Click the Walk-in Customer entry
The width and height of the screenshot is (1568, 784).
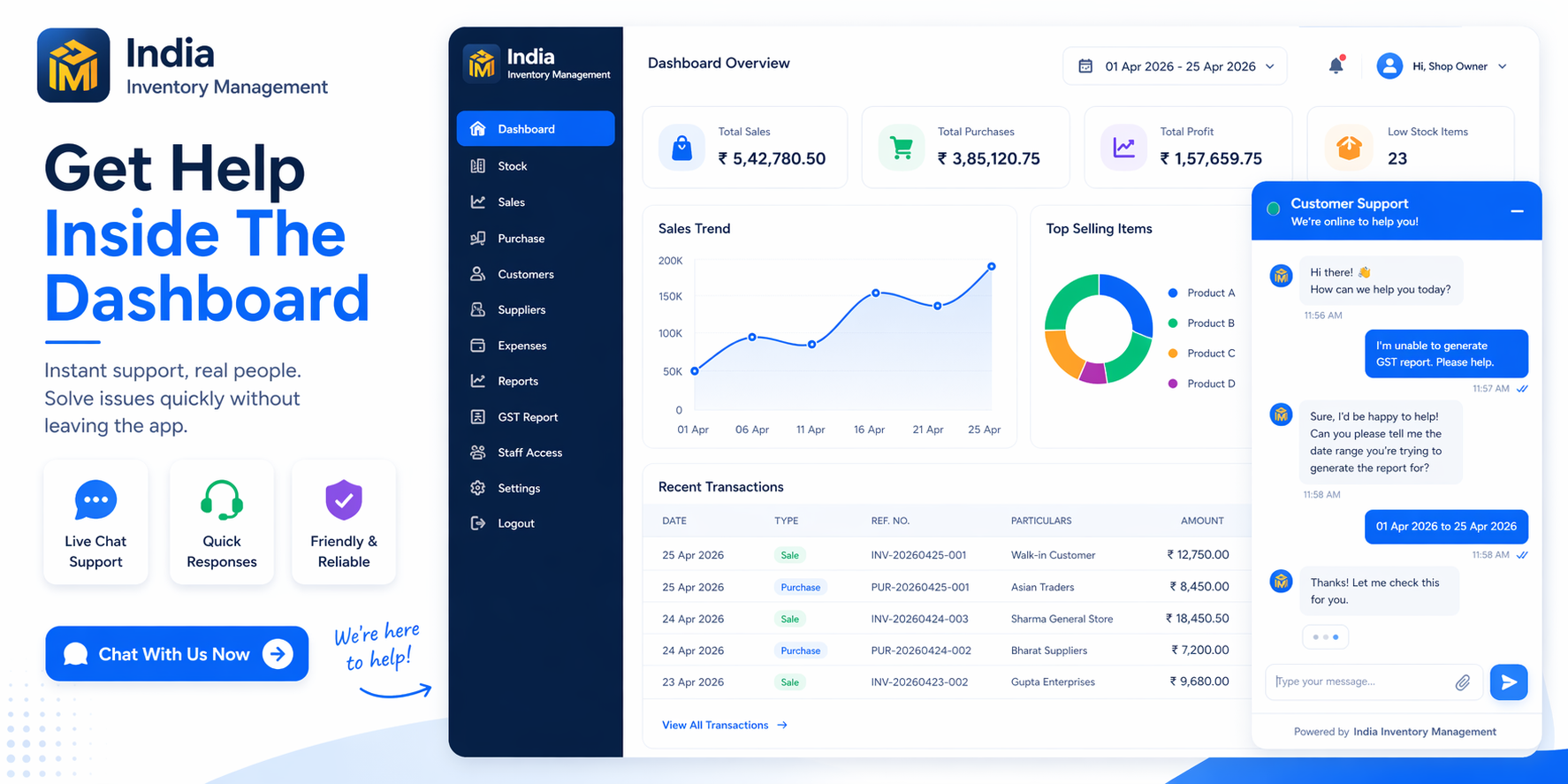point(1053,555)
